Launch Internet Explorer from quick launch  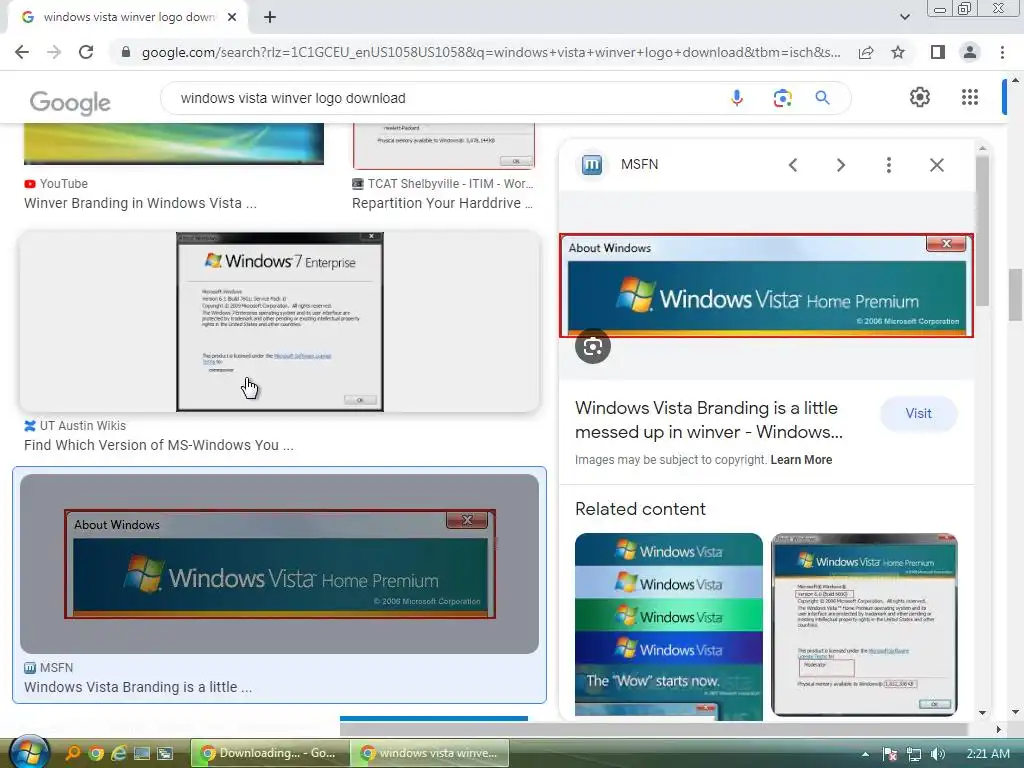tap(119, 754)
